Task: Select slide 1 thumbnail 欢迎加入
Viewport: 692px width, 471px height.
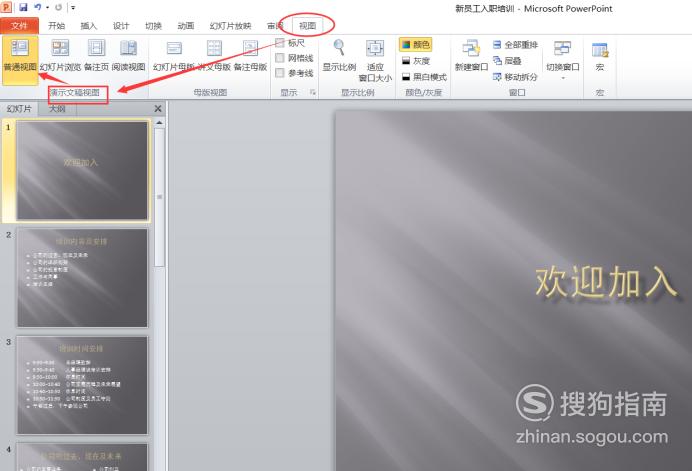Action: 82,170
